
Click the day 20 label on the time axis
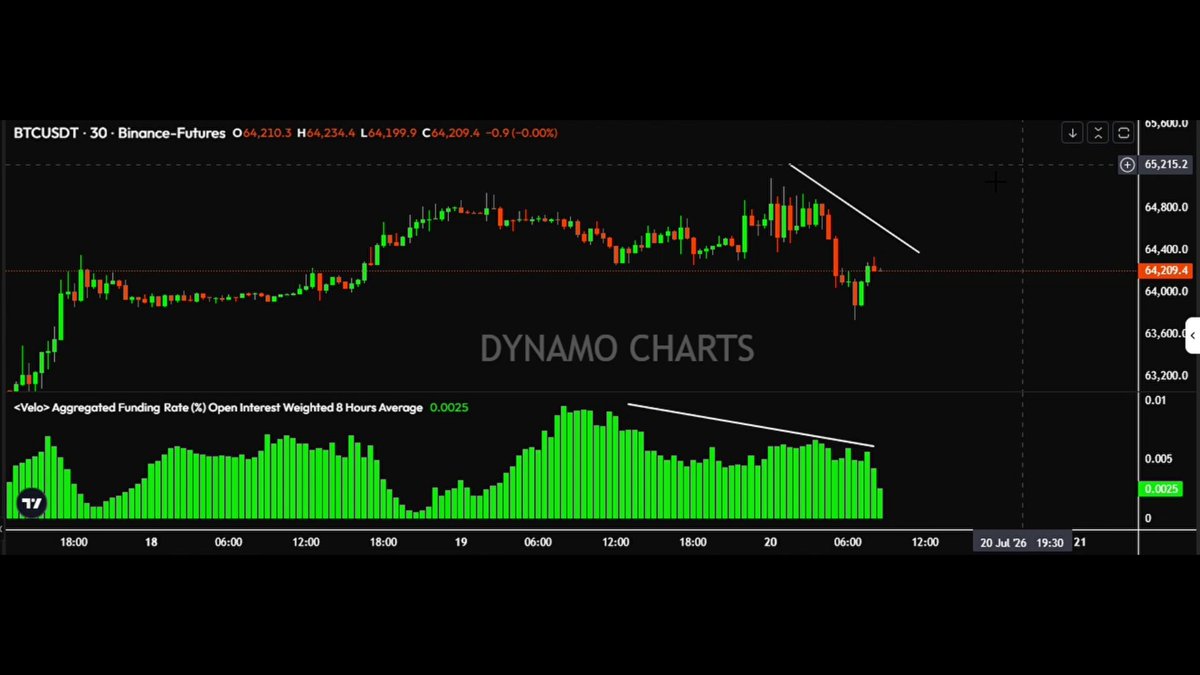[770, 542]
